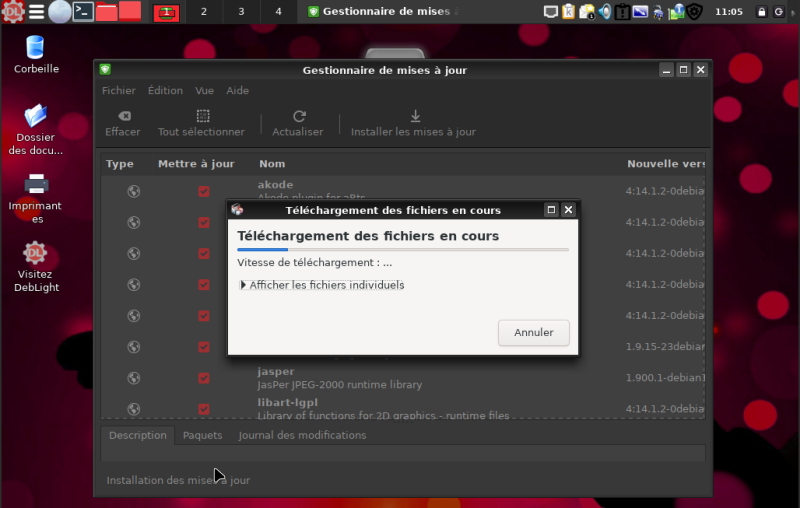Open the Fichier menu
This screenshot has height=508, width=800.
(118, 90)
